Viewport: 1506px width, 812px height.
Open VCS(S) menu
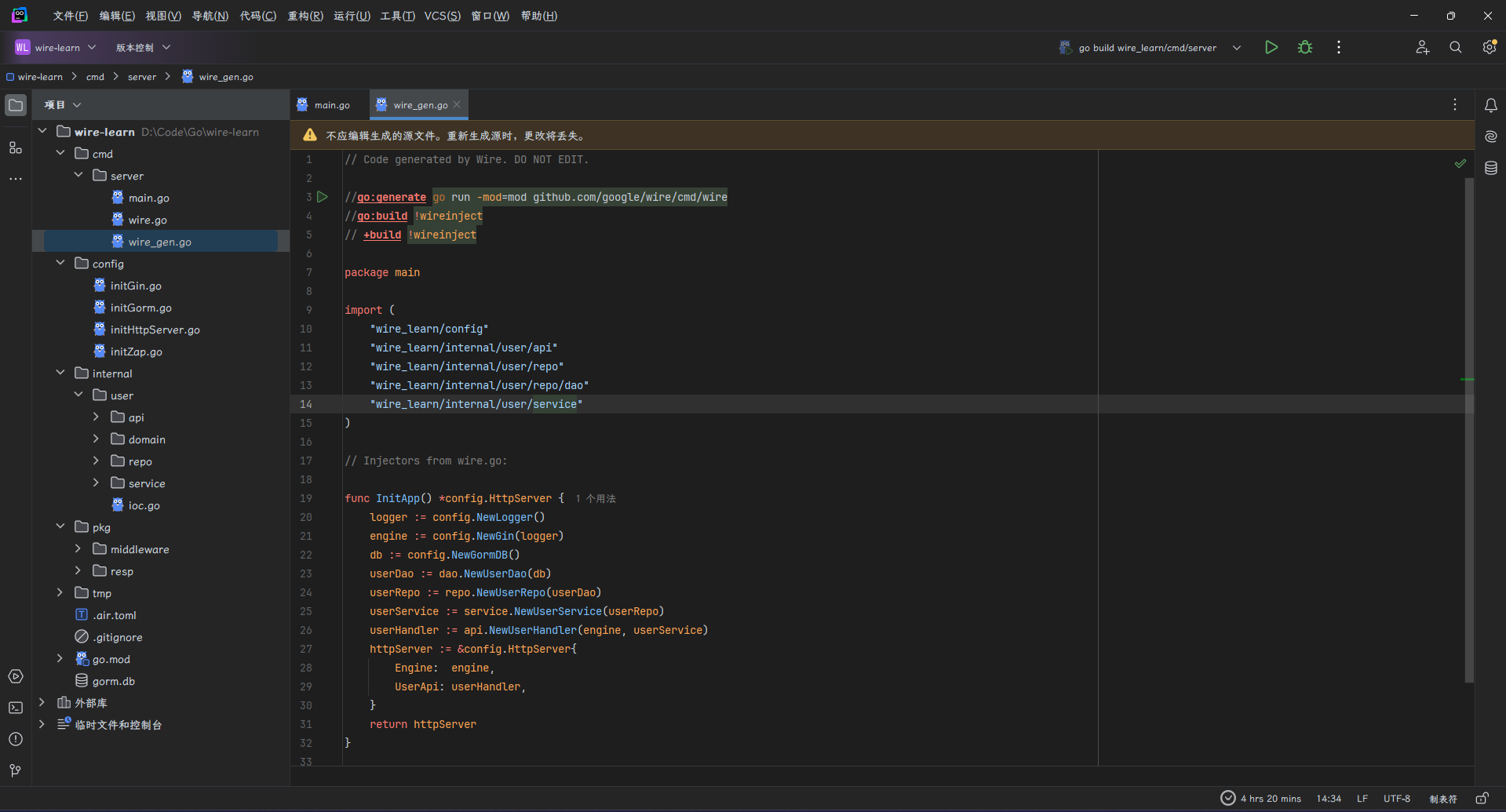pyautogui.click(x=443, y=16)
